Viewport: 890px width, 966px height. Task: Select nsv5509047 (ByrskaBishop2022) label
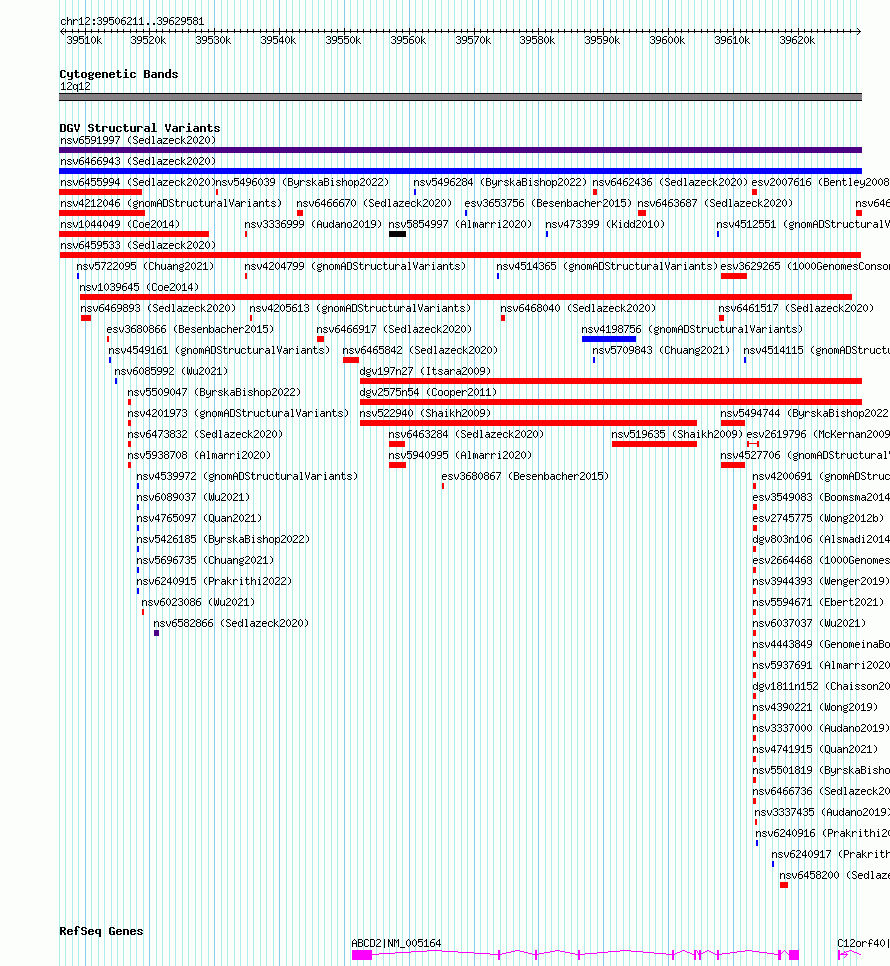214,392
